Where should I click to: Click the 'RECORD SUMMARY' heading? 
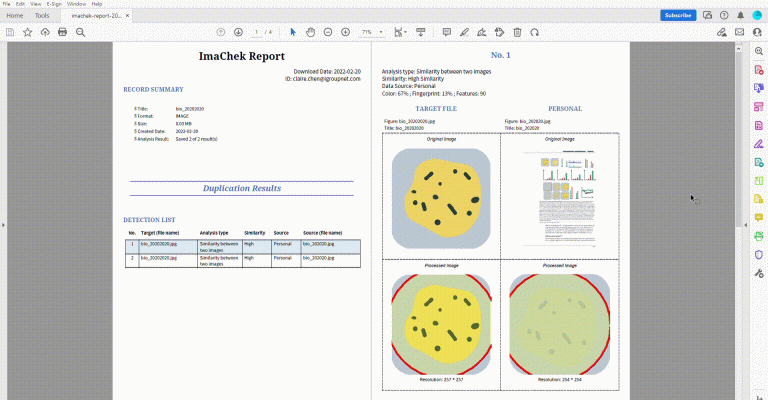(153, 90)
